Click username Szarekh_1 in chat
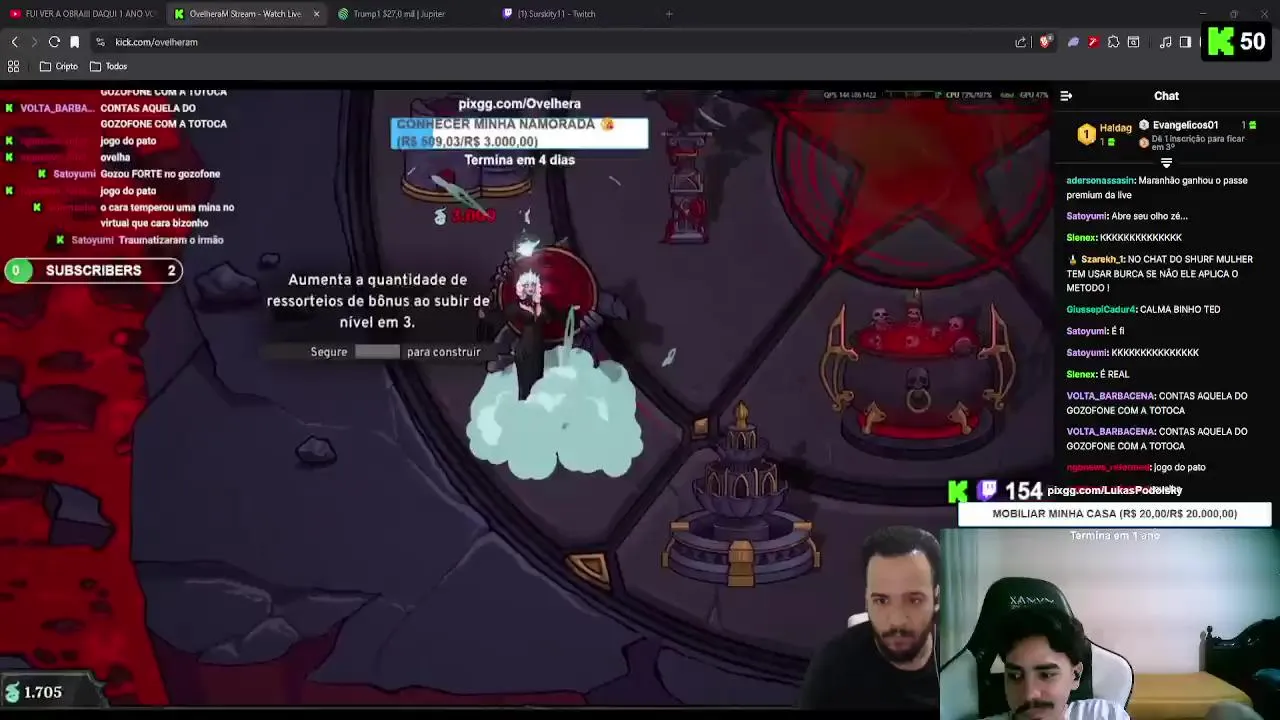The width and height of the screenshot is (1280, 720). [1103, 259]
